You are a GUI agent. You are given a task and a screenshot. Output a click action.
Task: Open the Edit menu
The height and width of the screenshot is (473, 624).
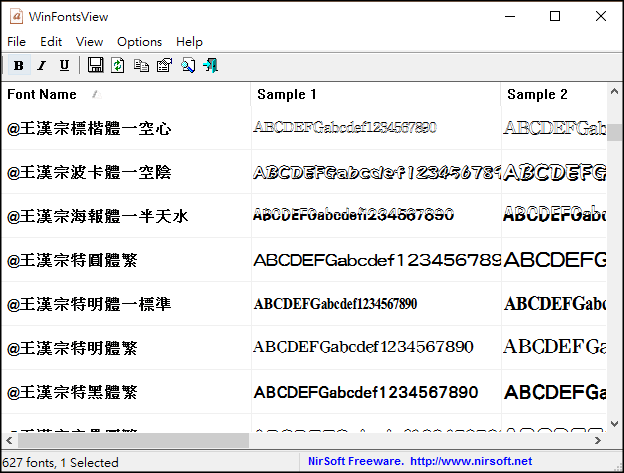(x=51, y=42)
